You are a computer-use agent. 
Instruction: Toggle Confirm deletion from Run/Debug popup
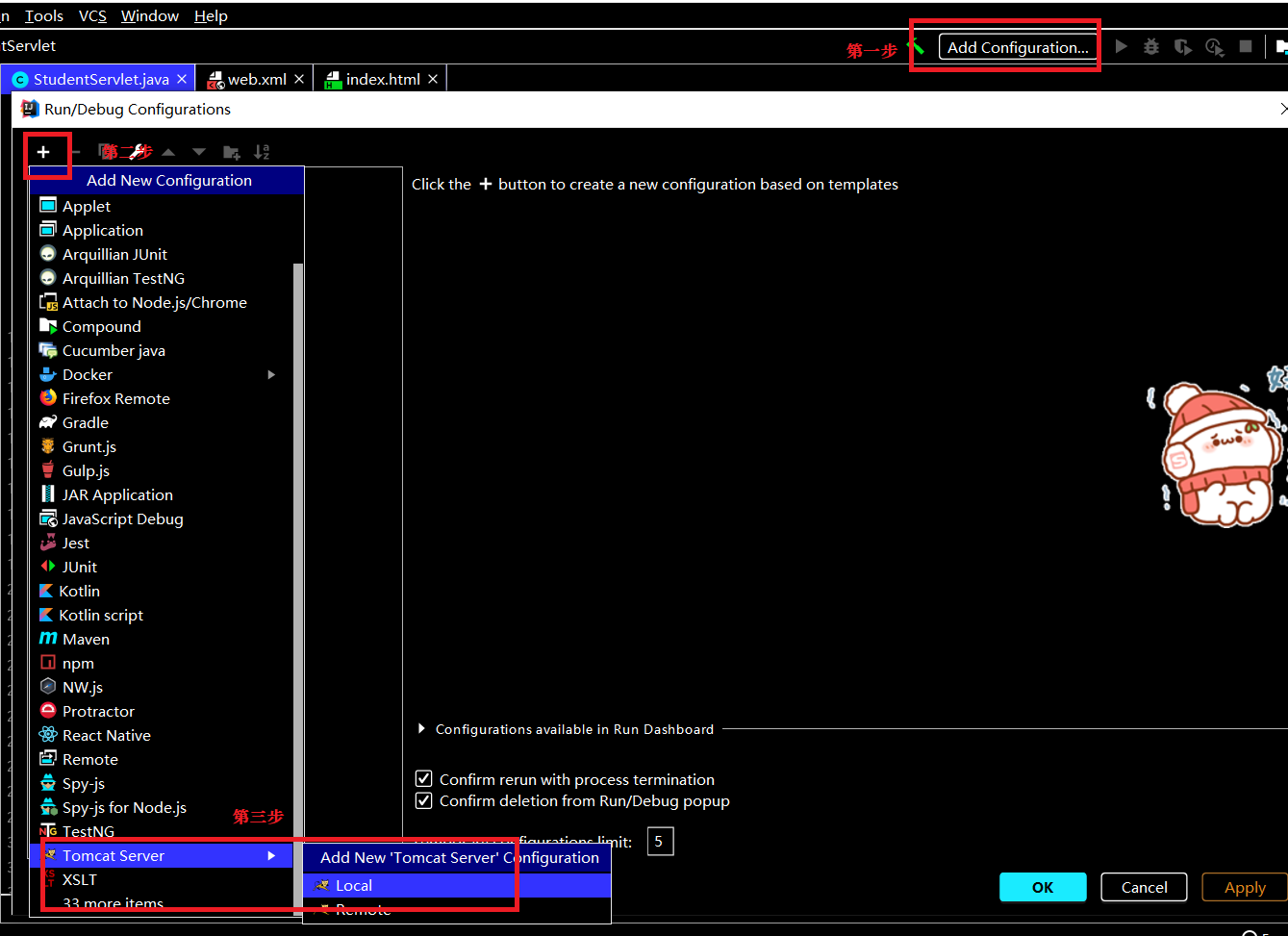[423, 800]
